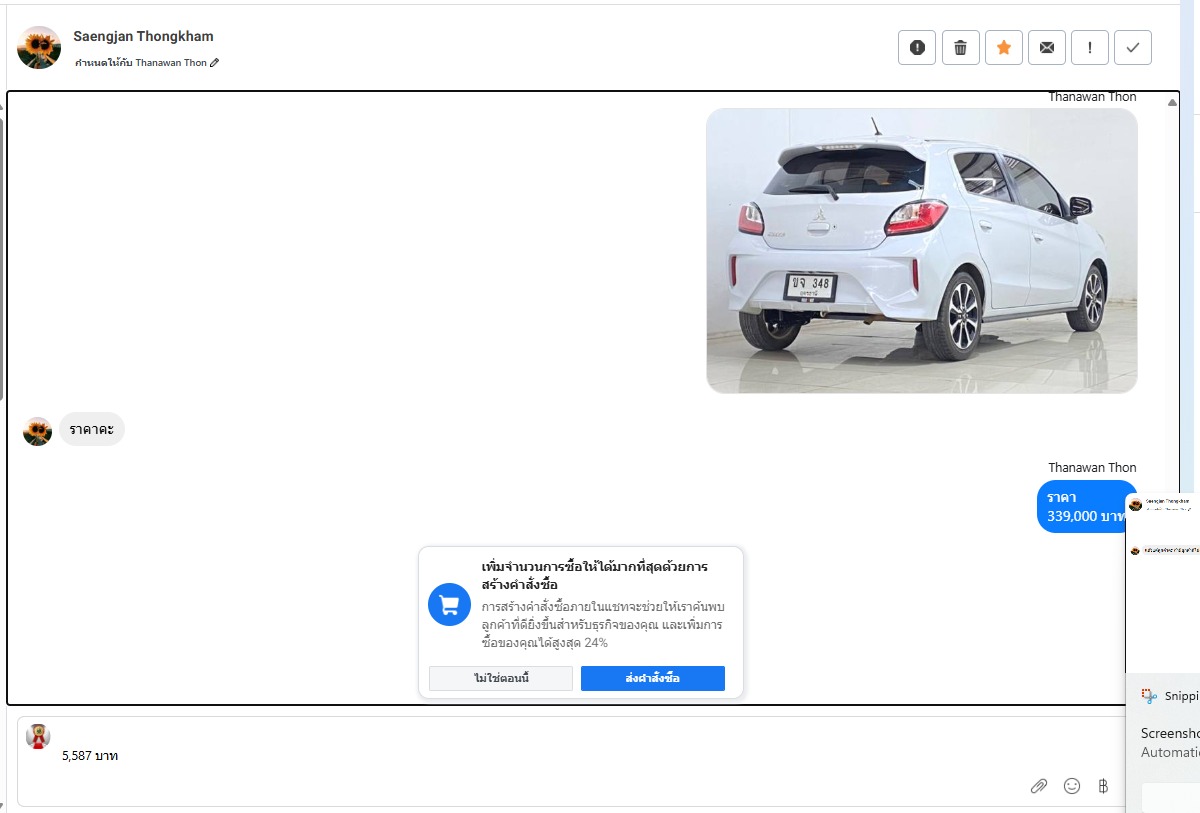This screenshot has width=1200, height=813.
Task: Mark conversation unread with envelope icon
Action: (x=1046, y=47)
